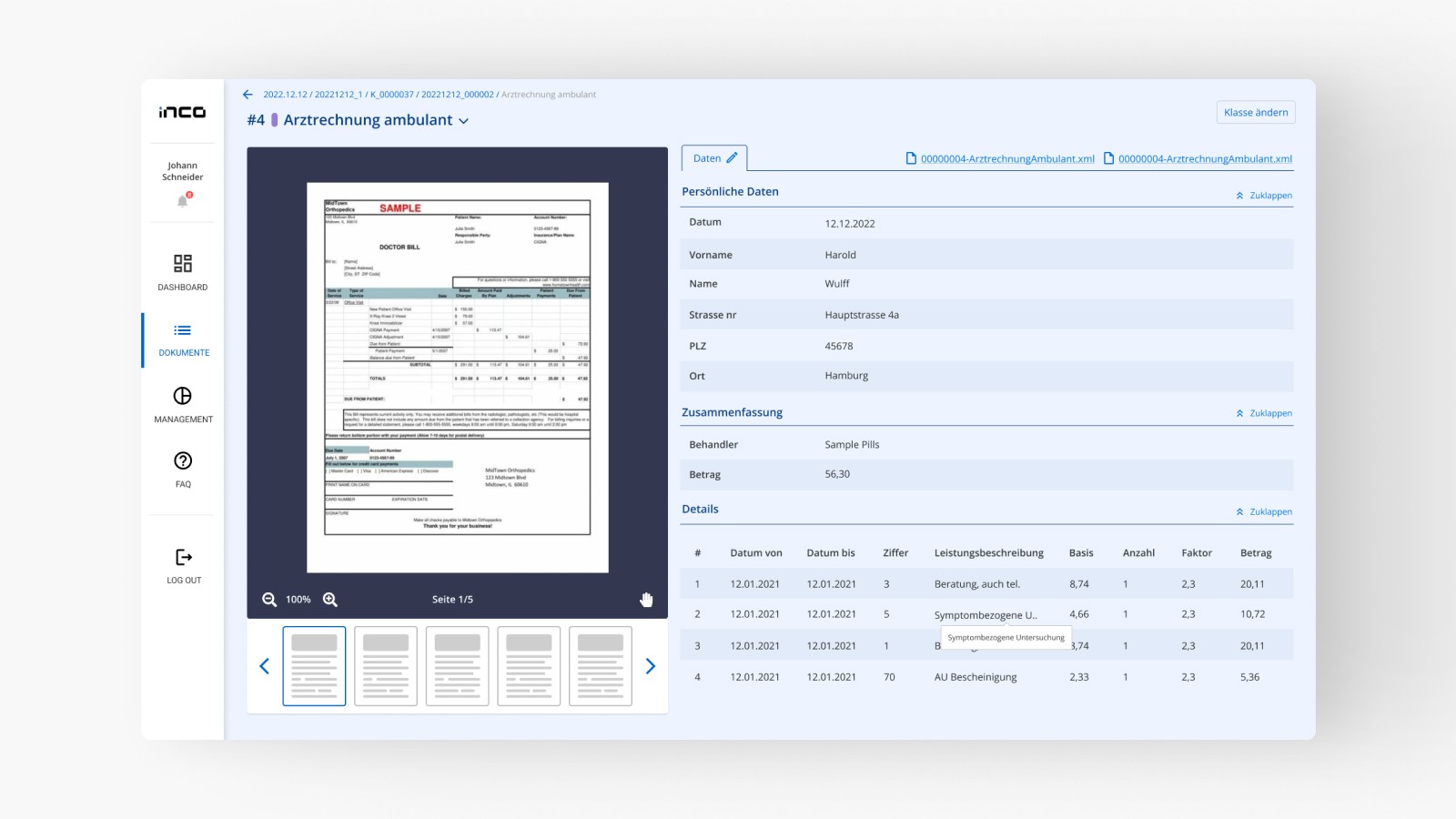Click Basis 8,74 in row 1
Screen dimensions: 1456x819
coord(1079,584)
